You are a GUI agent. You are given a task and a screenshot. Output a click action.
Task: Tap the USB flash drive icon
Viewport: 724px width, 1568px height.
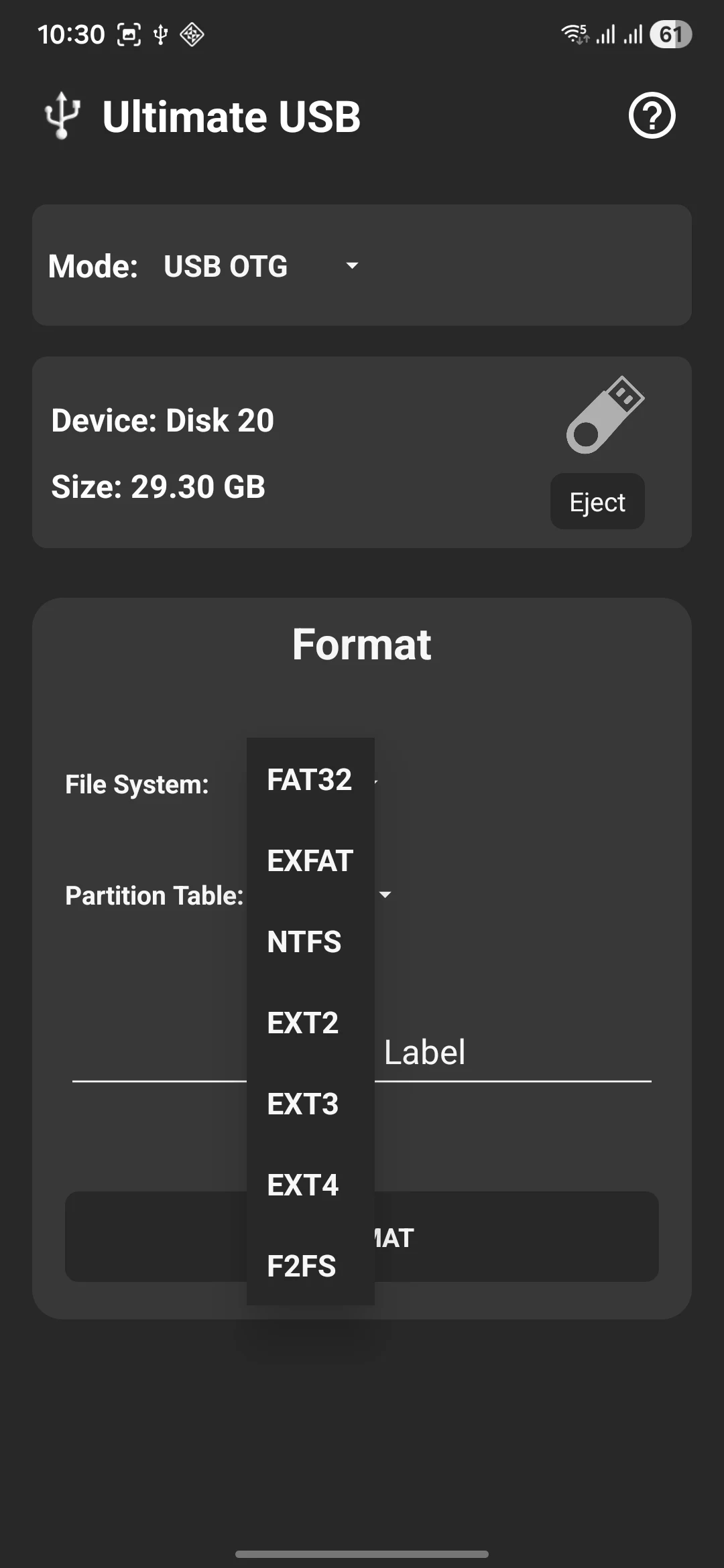pos(605,415)
